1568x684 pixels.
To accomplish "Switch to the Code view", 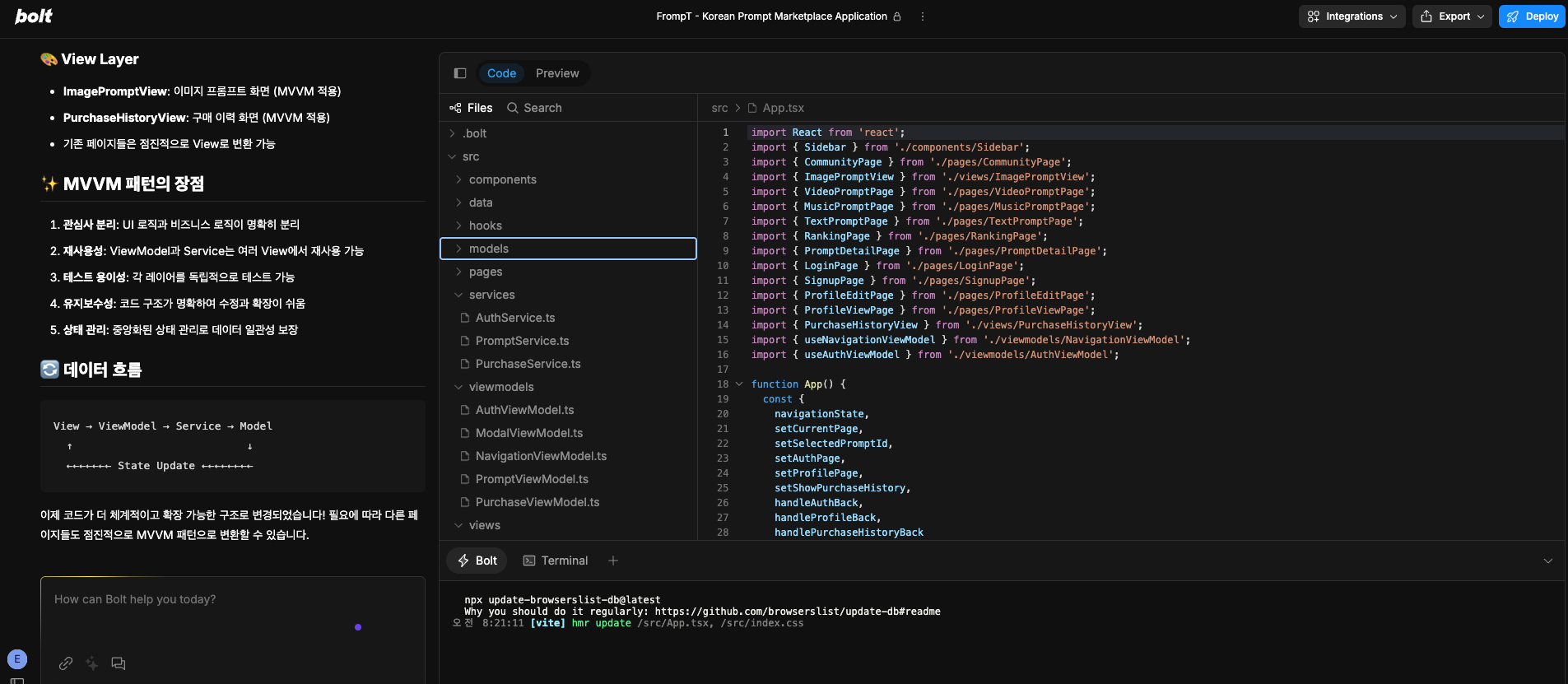I will point(501,73).
